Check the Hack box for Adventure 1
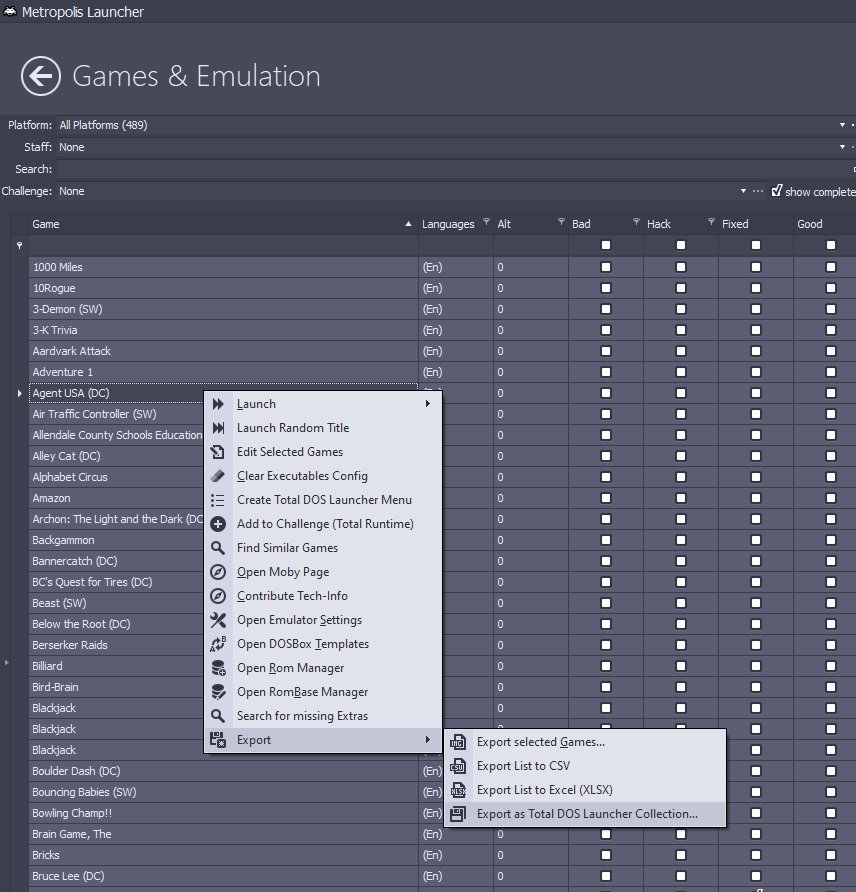Image resolution: width=856 pixels, height=892 pixels. coord(681,372)
